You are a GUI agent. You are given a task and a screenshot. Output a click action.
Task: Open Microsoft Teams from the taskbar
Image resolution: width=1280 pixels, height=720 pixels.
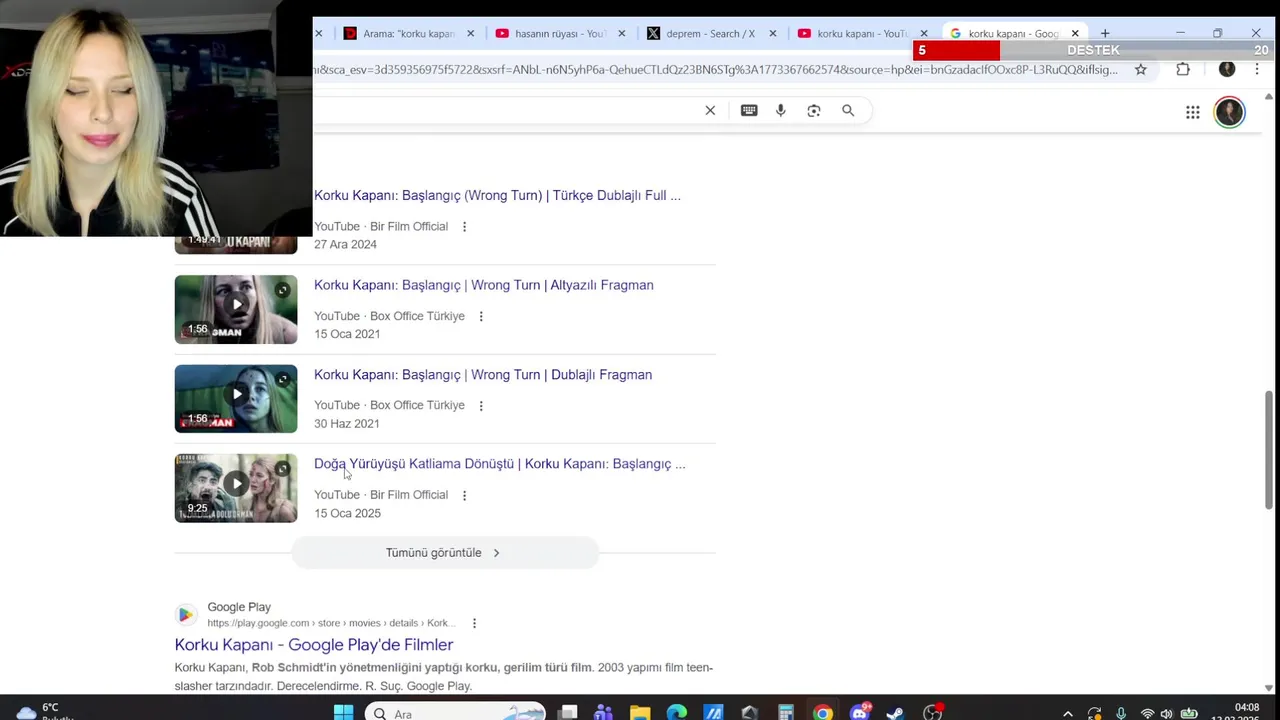[603, 712]
